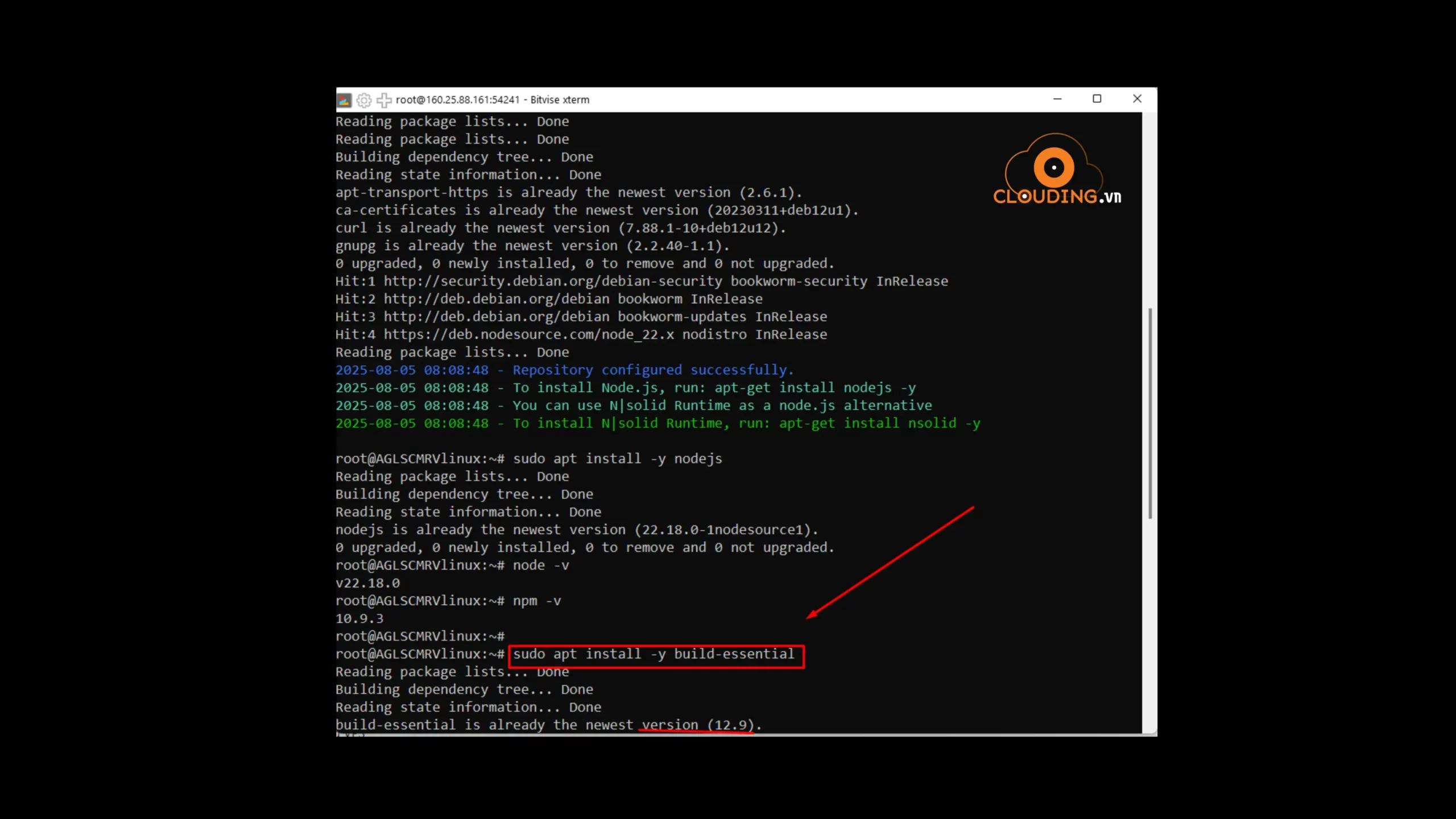
Task: Click 'Hit:1 http://security.debian.org/debian-security' line
Action: click(x=642, y=282)
